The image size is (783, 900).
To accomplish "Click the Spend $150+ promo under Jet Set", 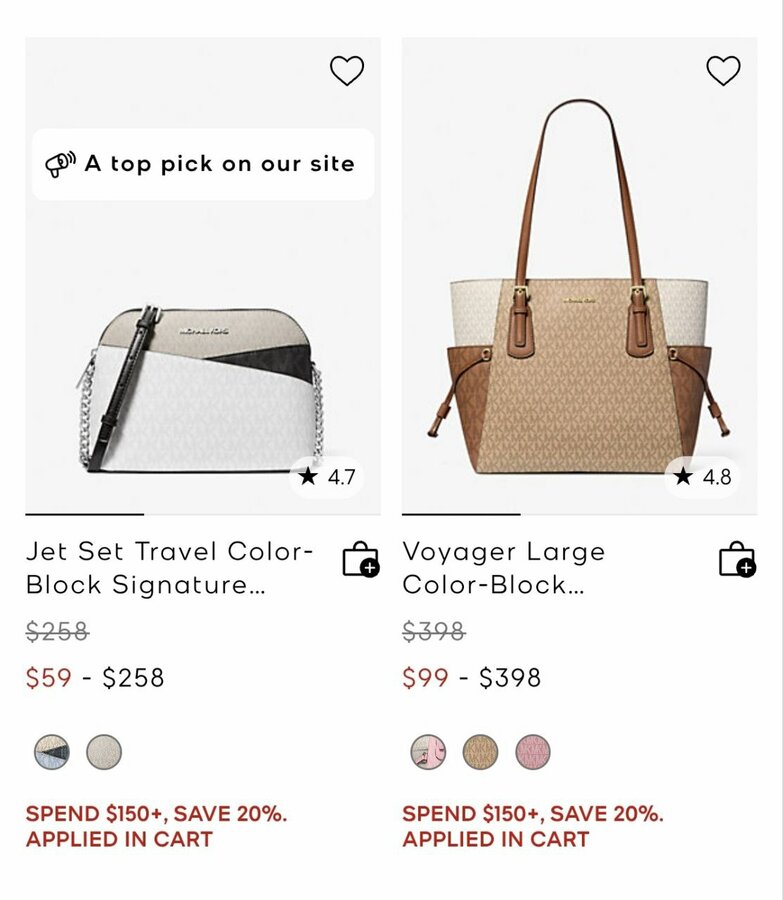I will (x=156, y=826).
